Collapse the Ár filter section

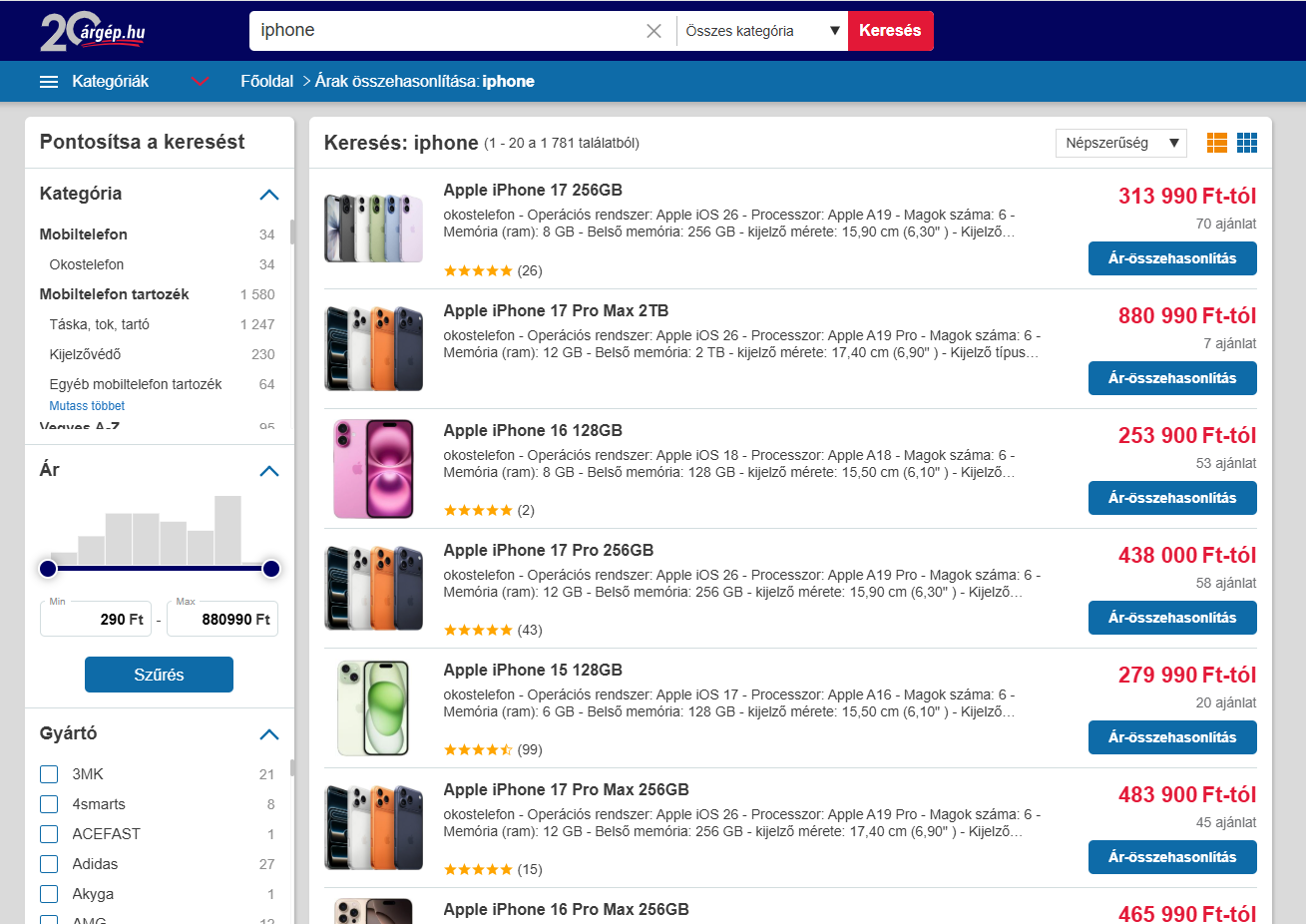(269, 471)
